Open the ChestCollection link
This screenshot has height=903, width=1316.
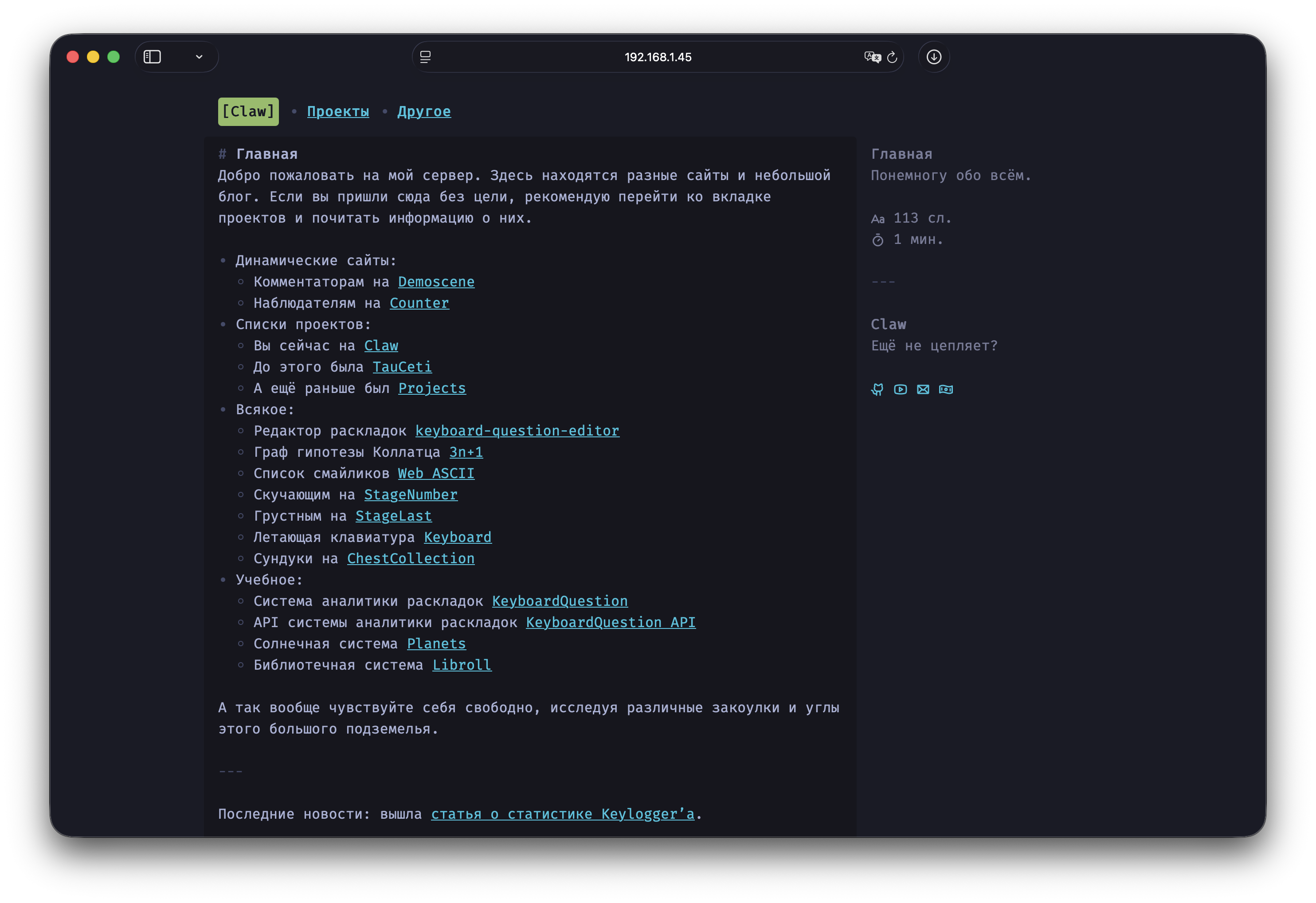point(411,558)
